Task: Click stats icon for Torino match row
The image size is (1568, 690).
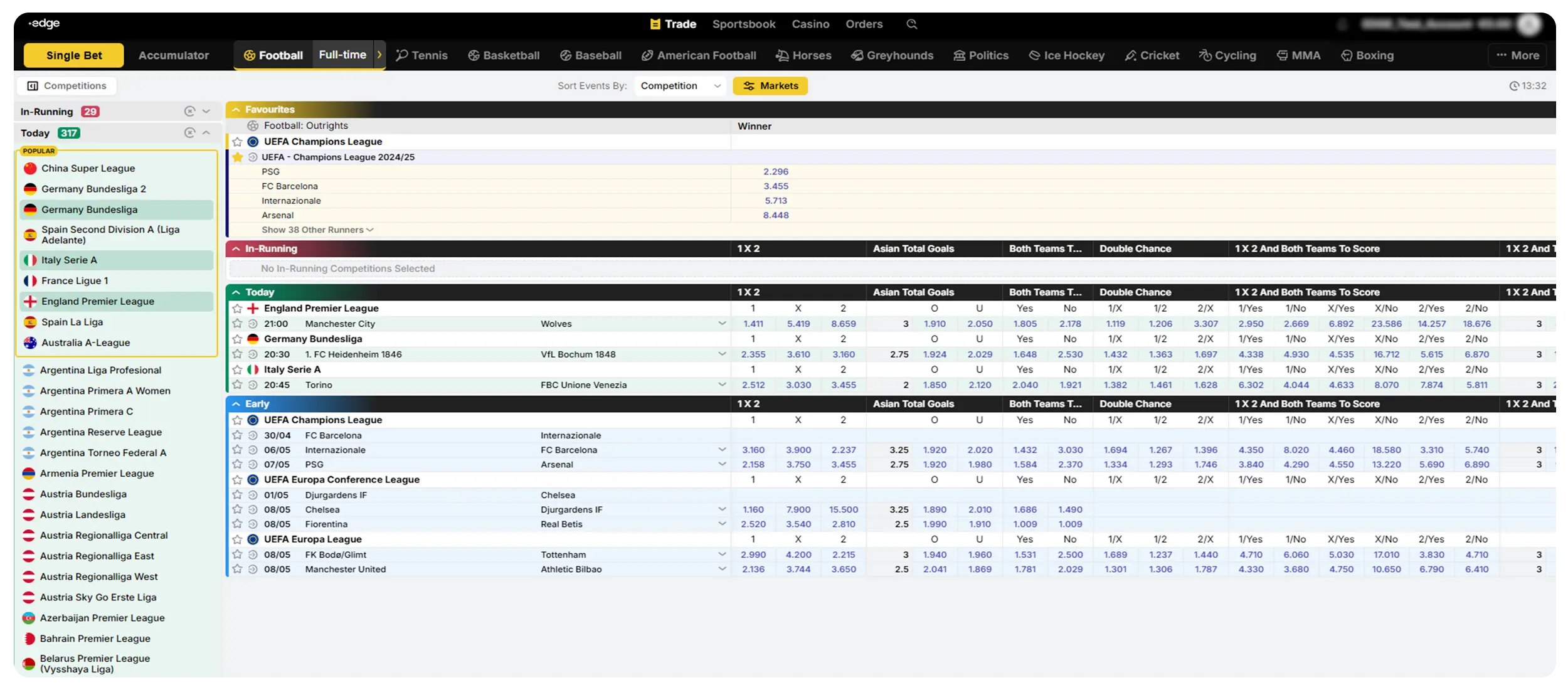Action: [253, 385]
